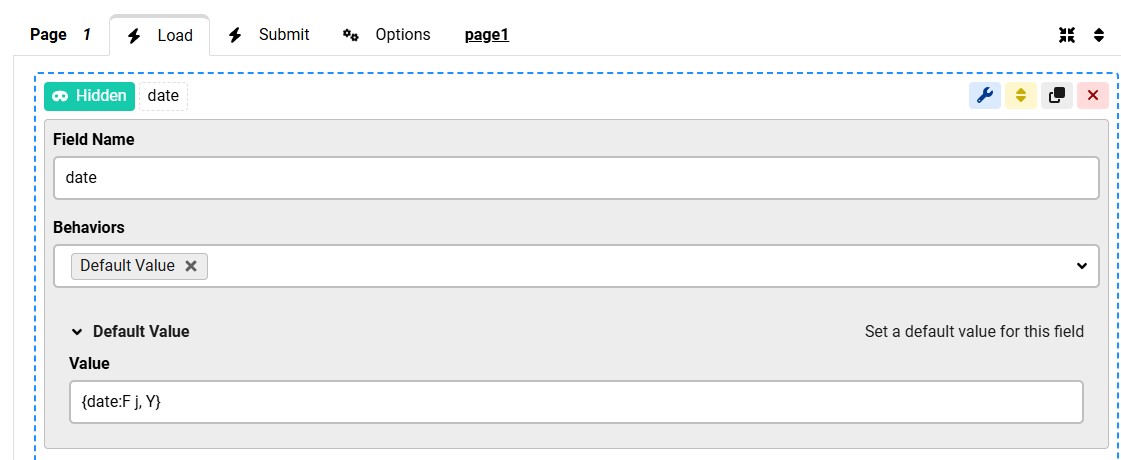Viewport: 1121px width, 460px height.
Task: Click the blue wrench settings icon
Action: (984, 95)
